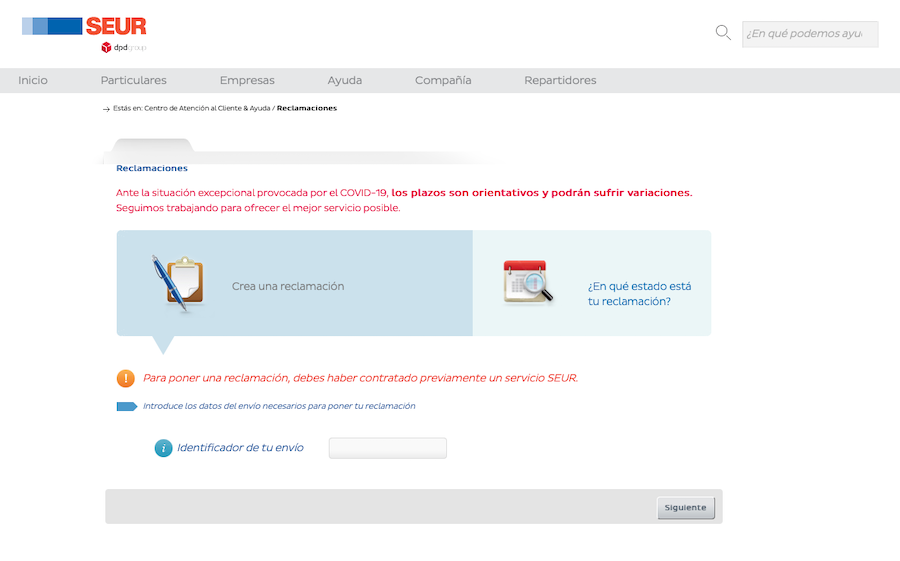This screenshot has height=561, width=900.
Task: Go to the Ayuda menu
Action: tap(345, 80)
